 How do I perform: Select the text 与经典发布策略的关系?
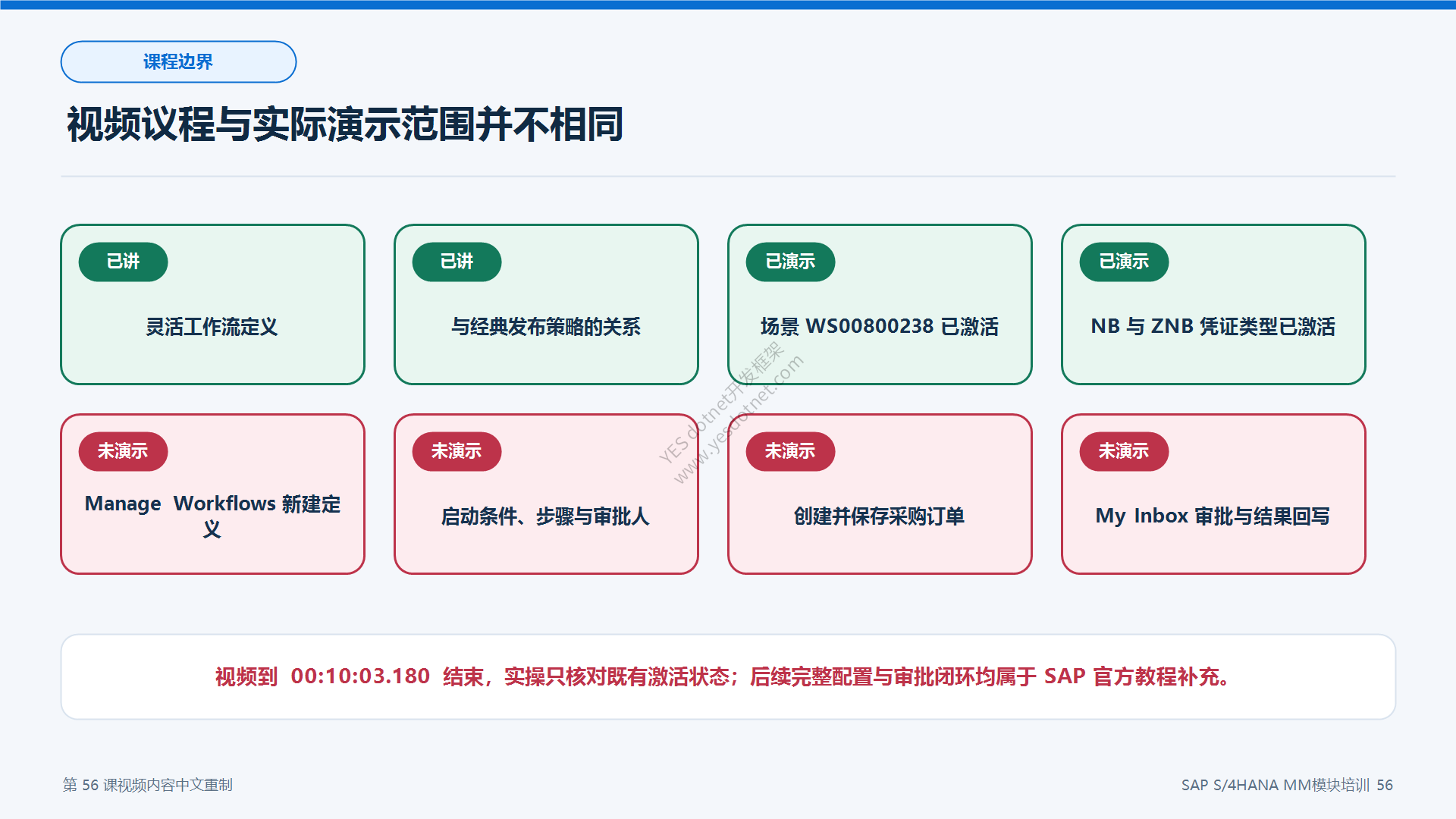(x=546, y=327)
